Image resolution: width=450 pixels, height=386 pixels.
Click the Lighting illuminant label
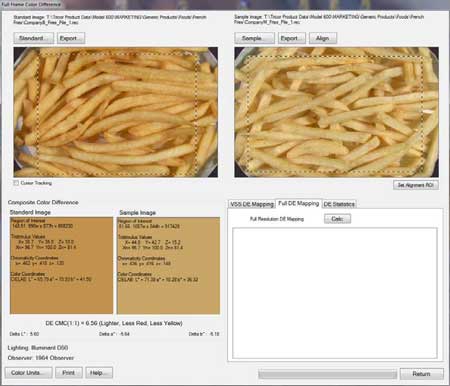pyautogui.click(x=38, y=348)
